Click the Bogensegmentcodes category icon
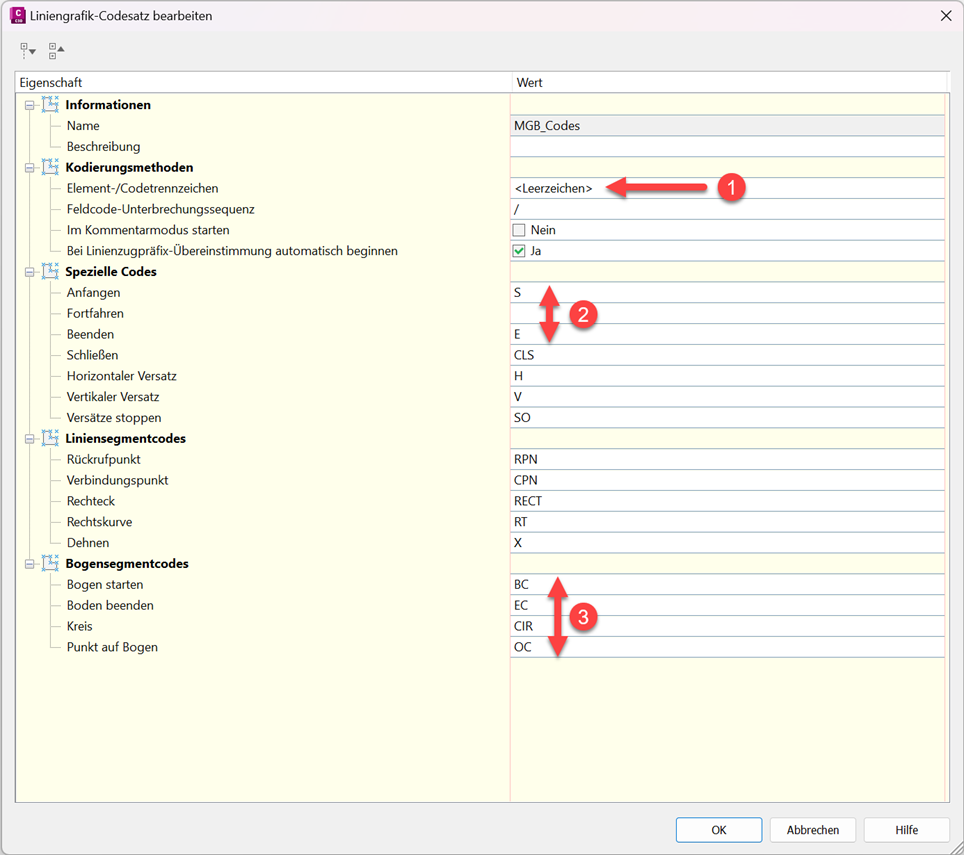Screen dimensions: 964x855 [x=50, y=563]
